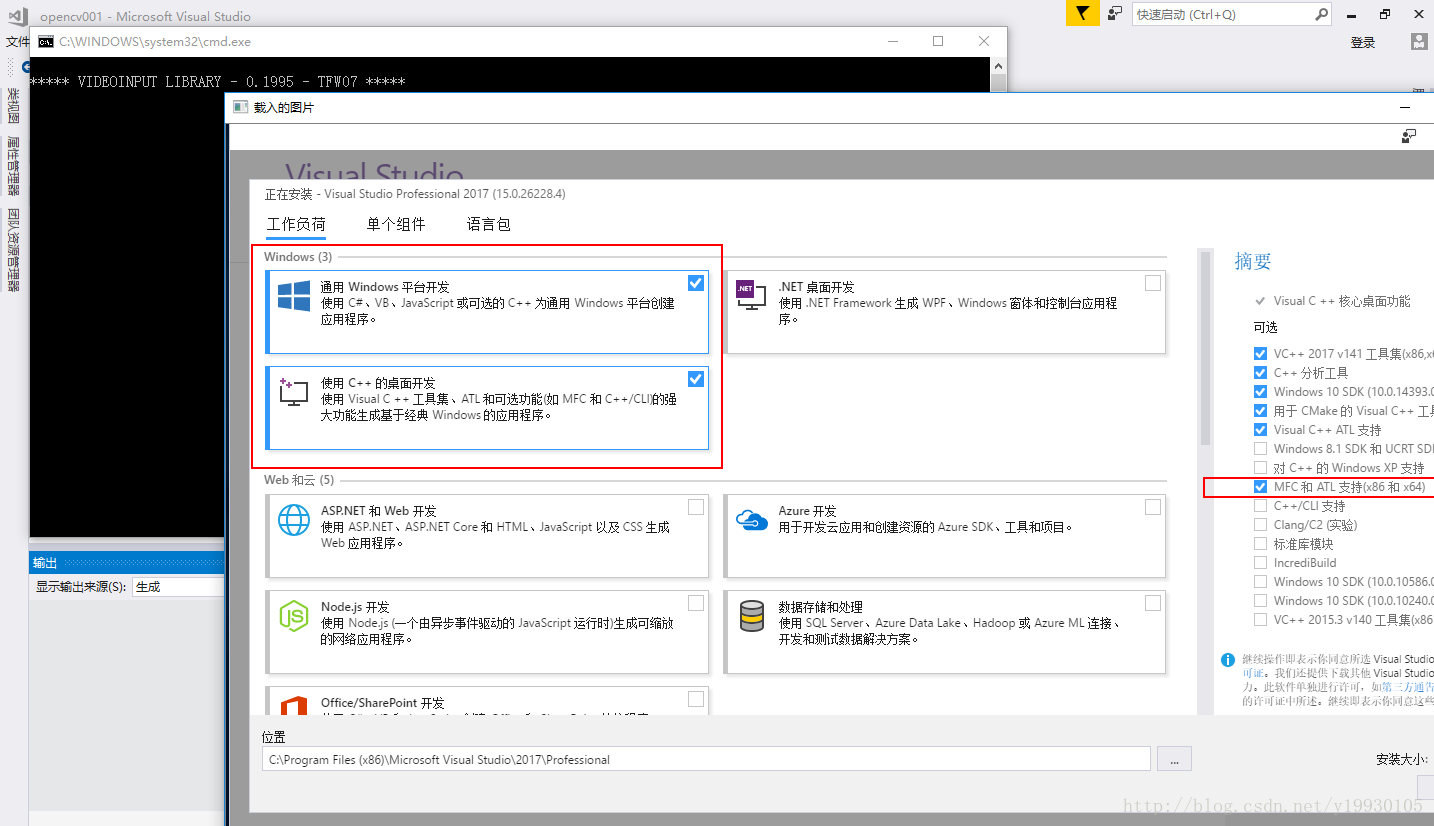Check the 标准库模块 option
Viewport: 1434px width, 826px height.
coord(1260,543)
